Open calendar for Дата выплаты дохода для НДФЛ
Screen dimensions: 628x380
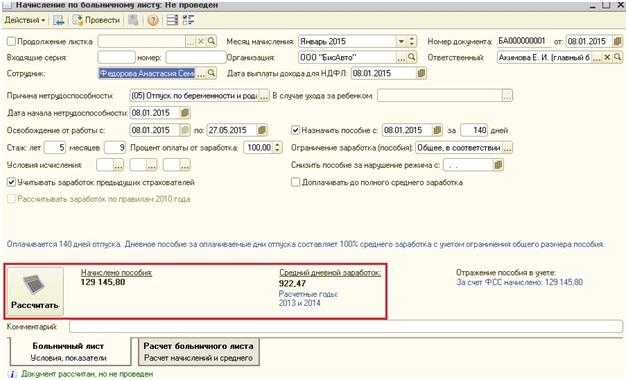coord(421,73)
